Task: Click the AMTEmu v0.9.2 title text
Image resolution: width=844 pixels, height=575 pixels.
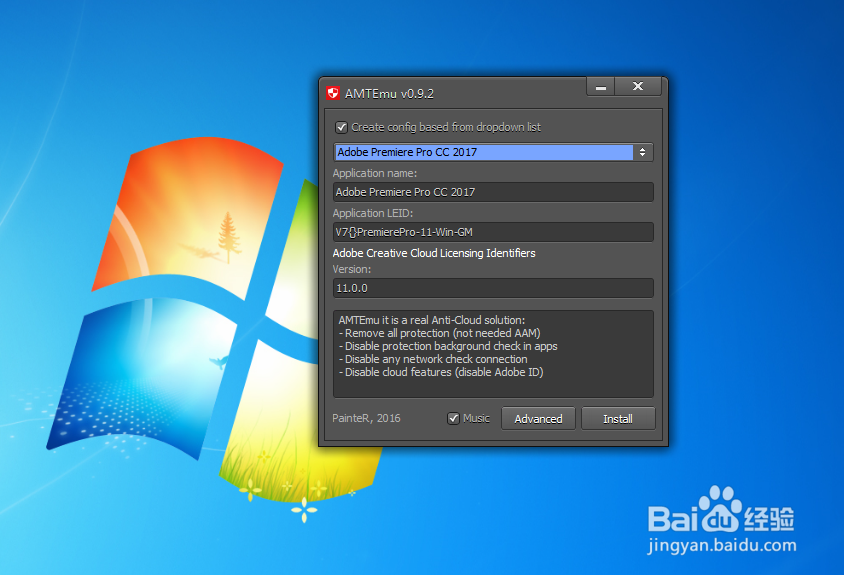Action: tap(389, 94)
